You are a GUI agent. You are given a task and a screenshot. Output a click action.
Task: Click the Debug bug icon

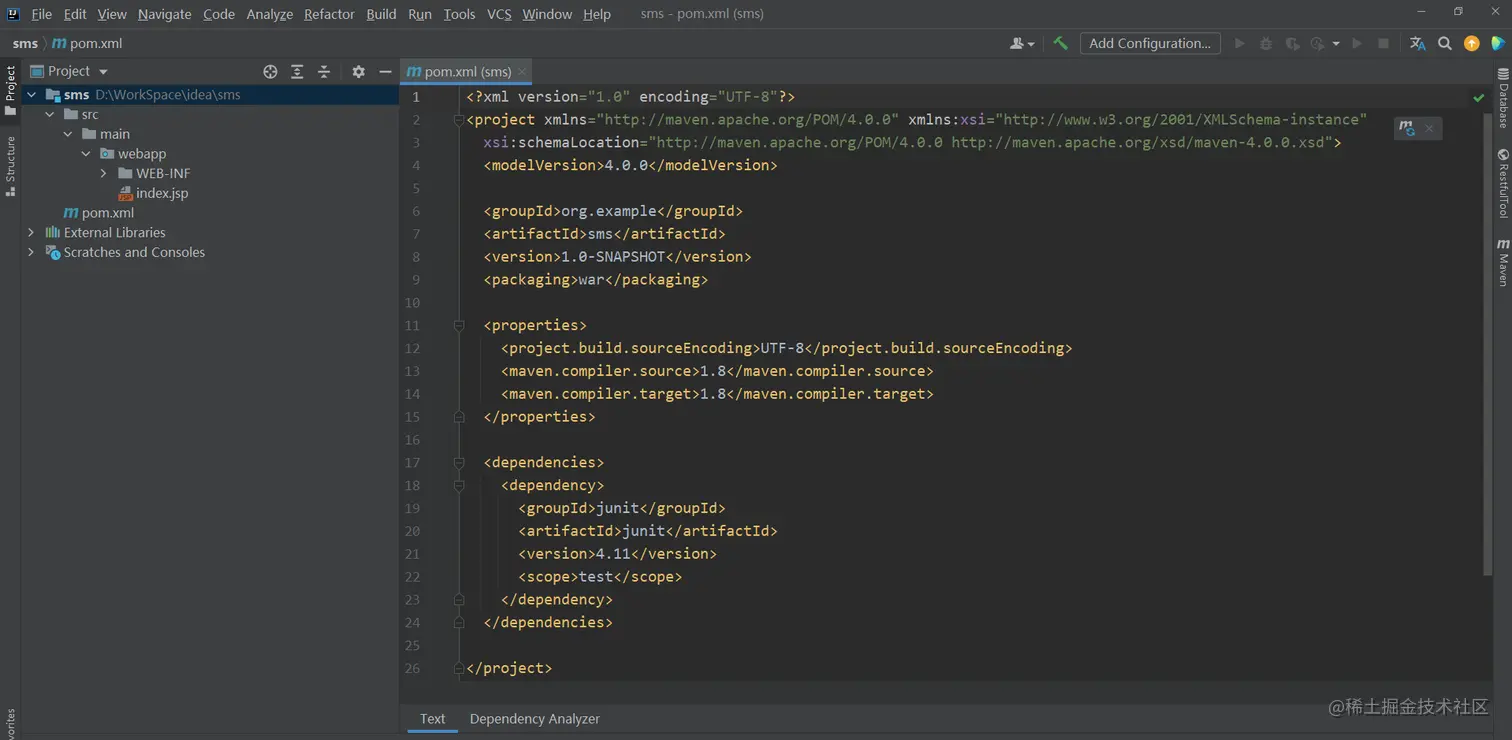(x=1266, y=43)
